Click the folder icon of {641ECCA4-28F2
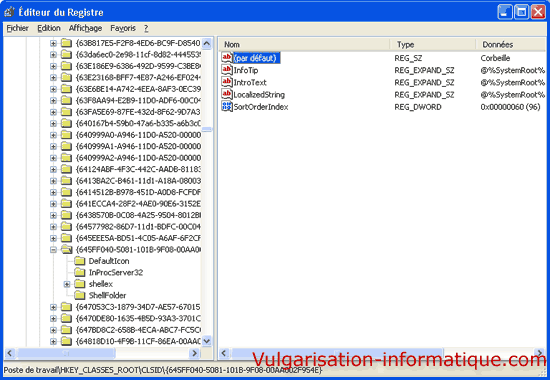The height and width of the screenshot is (380, 550). pyautogui.click(x=66, y=204)
